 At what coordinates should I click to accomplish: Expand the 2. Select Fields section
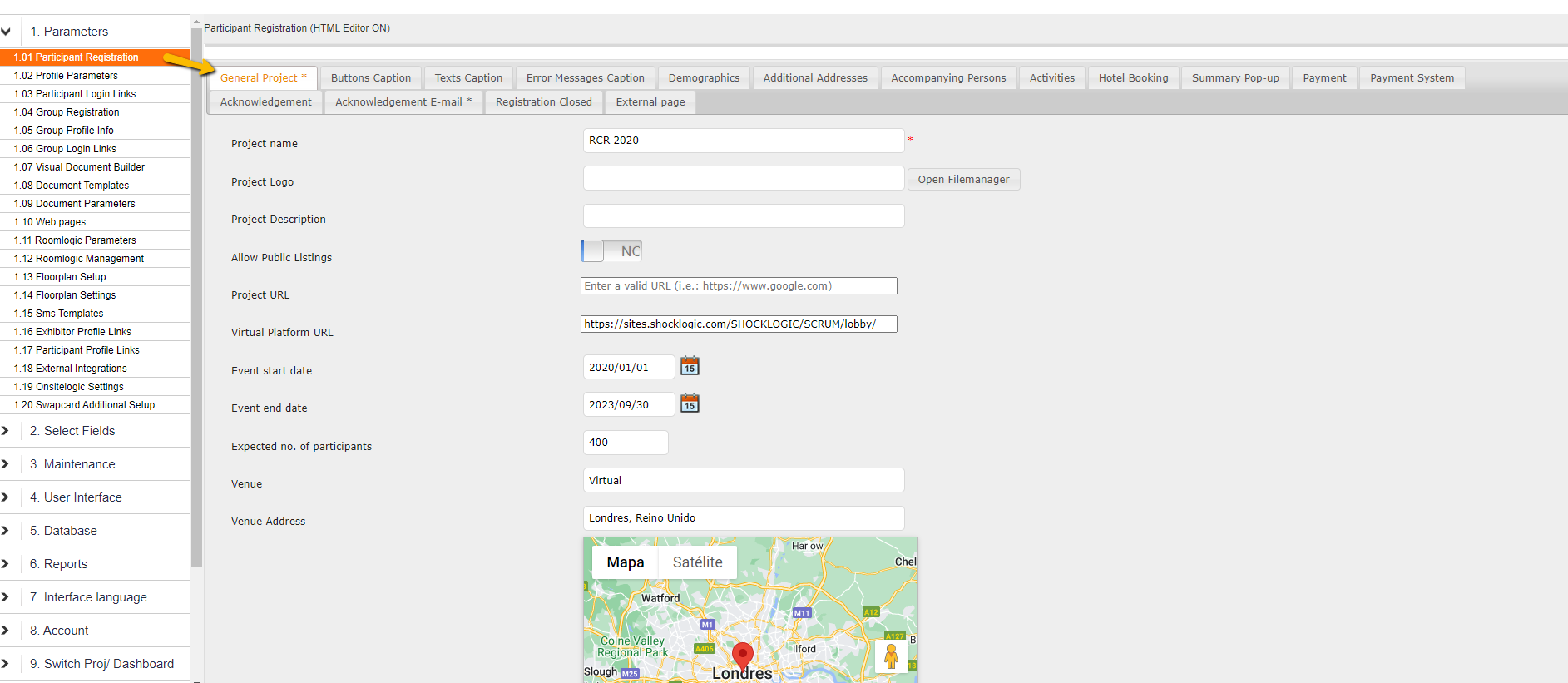pos(95,431)
